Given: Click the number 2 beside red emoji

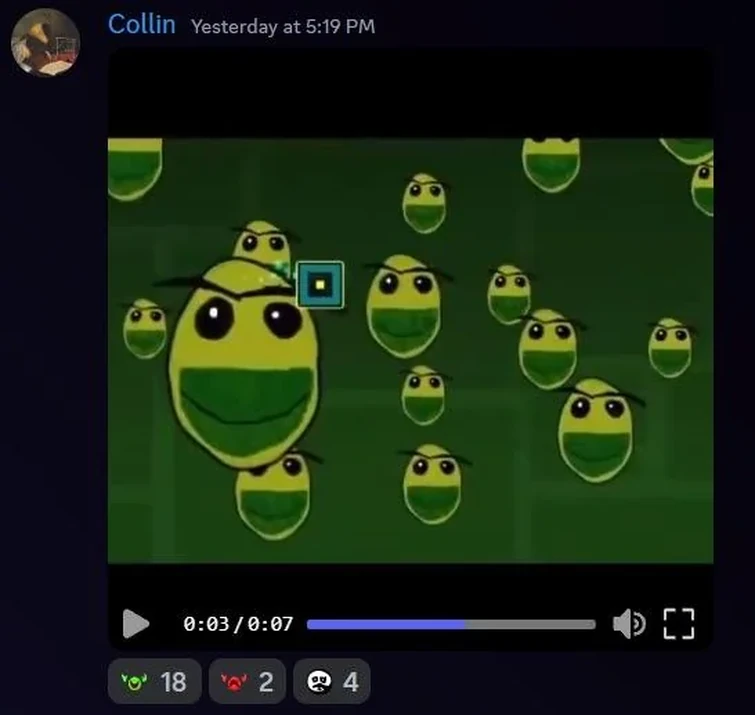Looking at the screenshot, I should (266, 682).
